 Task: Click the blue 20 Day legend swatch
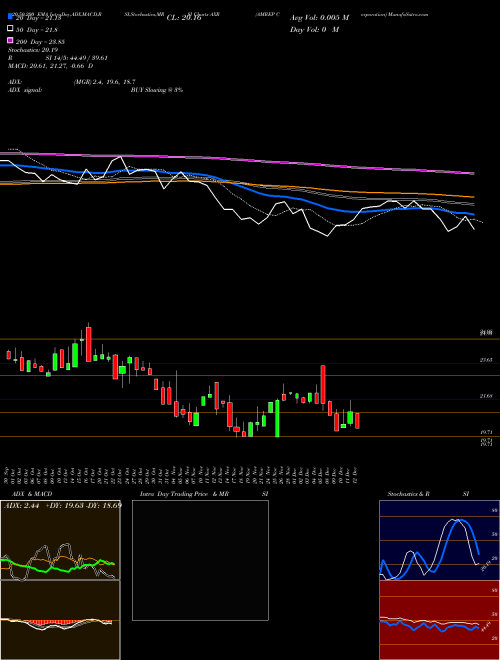(10, 17)
